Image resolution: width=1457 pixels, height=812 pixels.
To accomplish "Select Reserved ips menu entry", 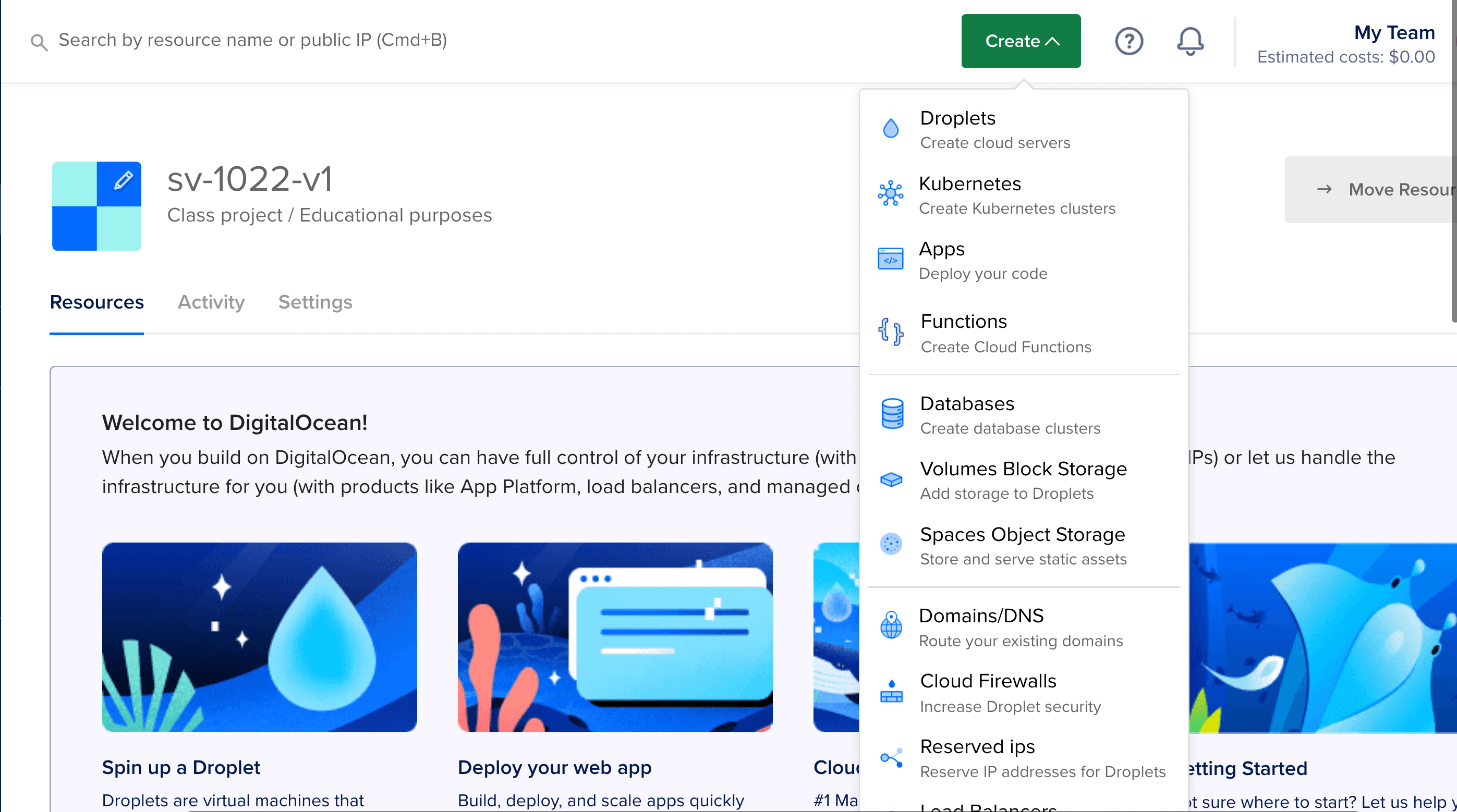I will [x=1023, y=759].
